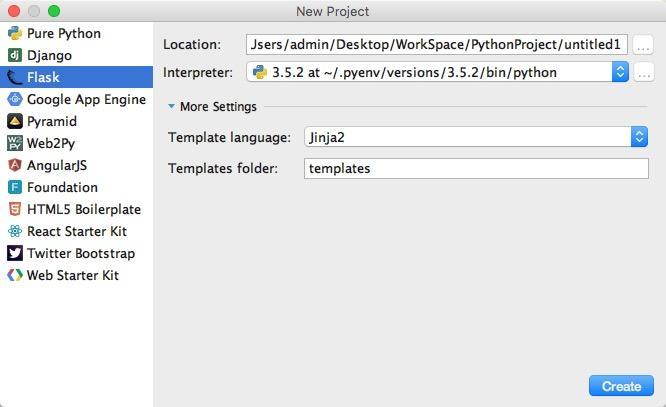Click the Templates folder label
The height and width of the screenshot is (407, 666).
click(x=223, y=169)
